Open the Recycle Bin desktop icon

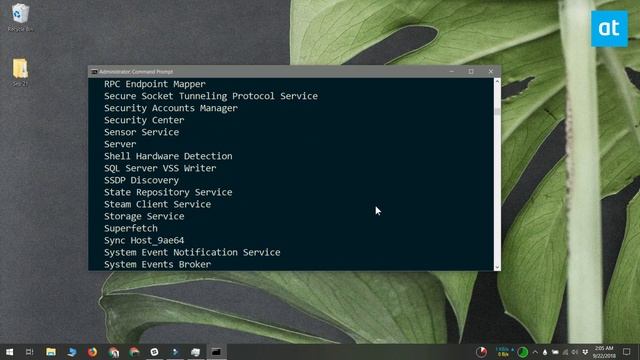click(x=20, y=17)
